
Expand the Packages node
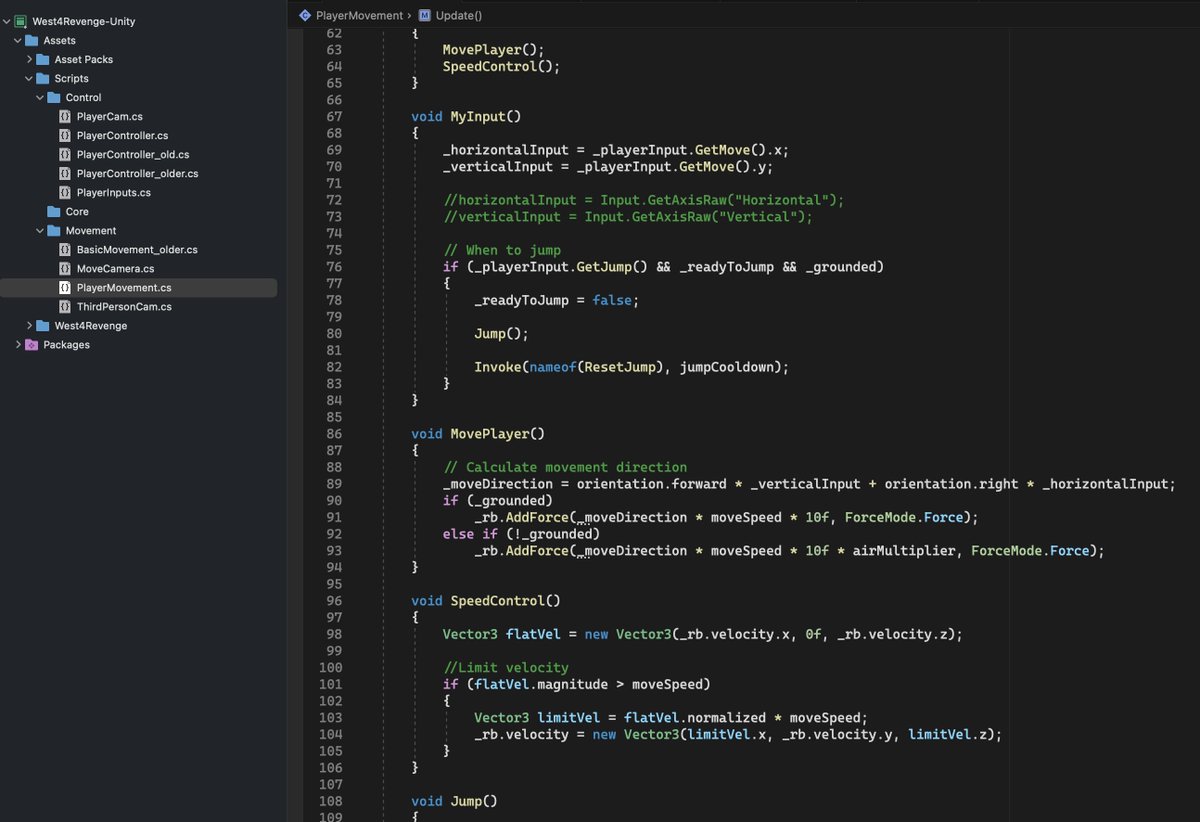point(17,344)
